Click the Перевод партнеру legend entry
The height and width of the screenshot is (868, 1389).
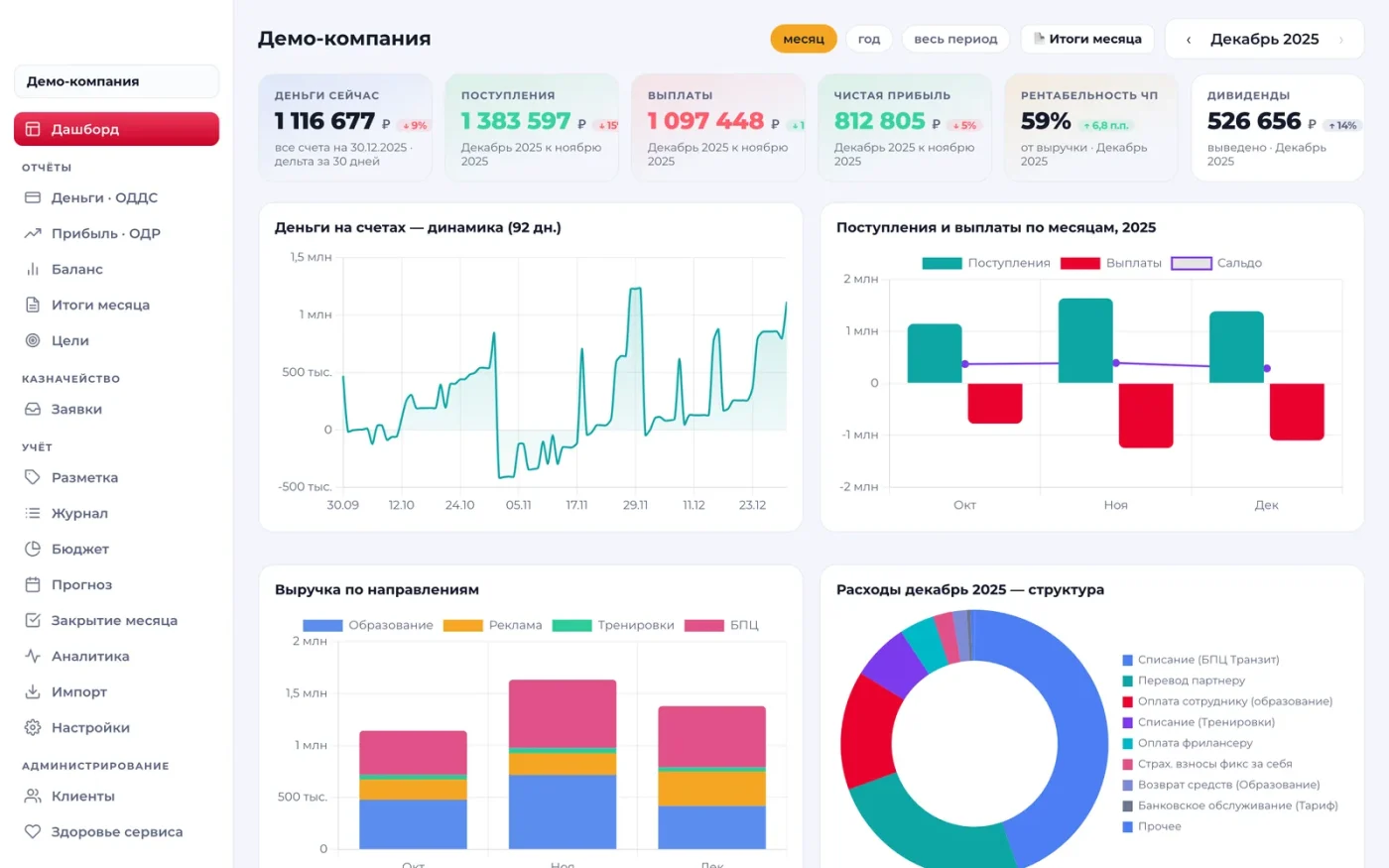coord(1184,681)
